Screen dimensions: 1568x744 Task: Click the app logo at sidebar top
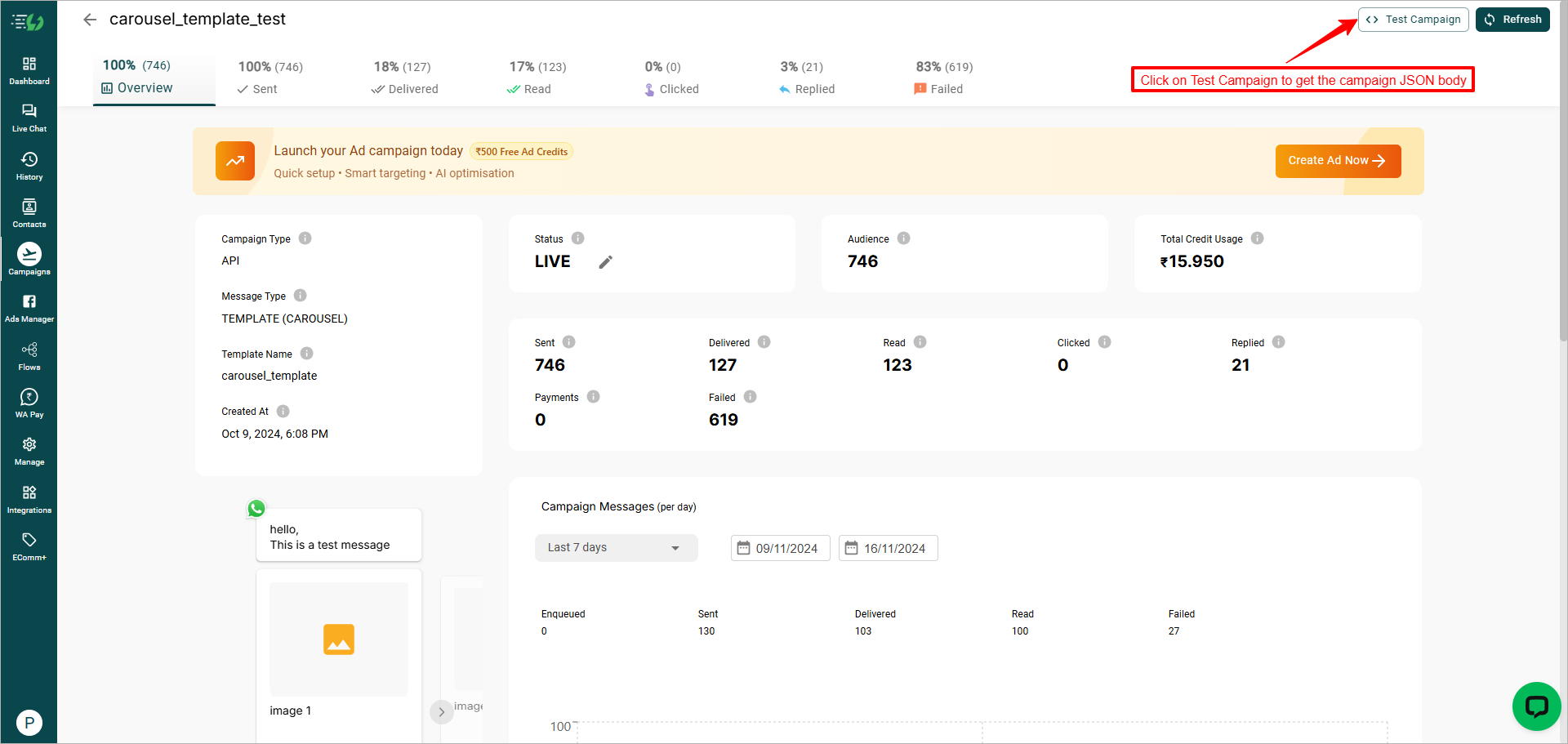tap(28, 22)
